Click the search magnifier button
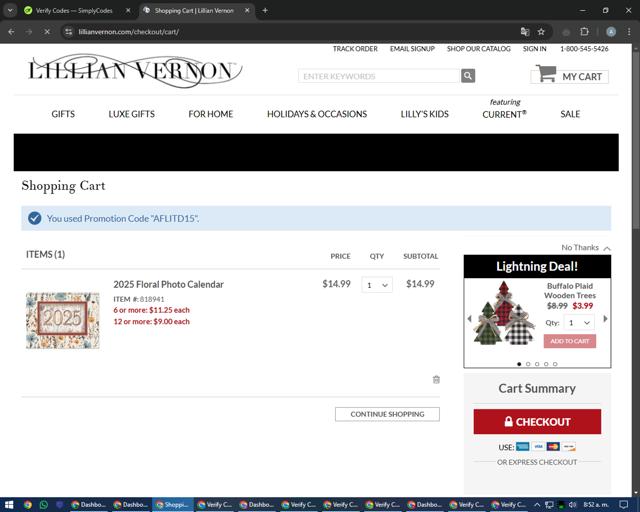The height and width of the screenshot is (512, 640). point(468,76)
